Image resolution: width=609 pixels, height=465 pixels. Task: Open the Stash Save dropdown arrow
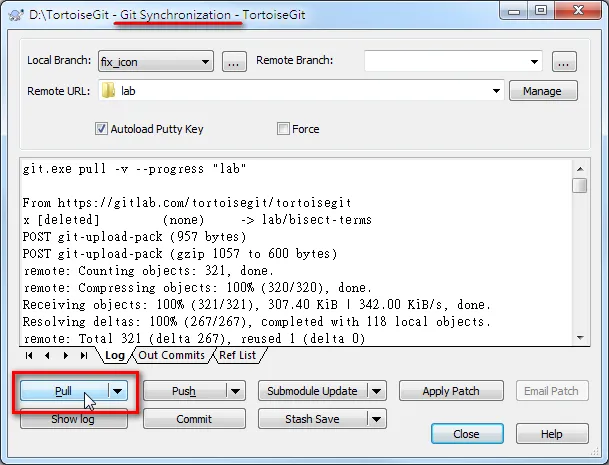376,419
